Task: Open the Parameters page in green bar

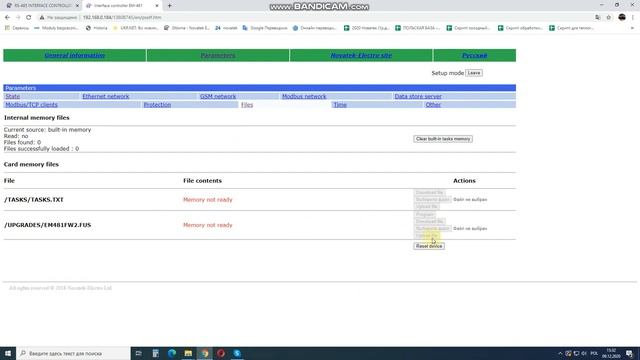Action: point(218,56)
